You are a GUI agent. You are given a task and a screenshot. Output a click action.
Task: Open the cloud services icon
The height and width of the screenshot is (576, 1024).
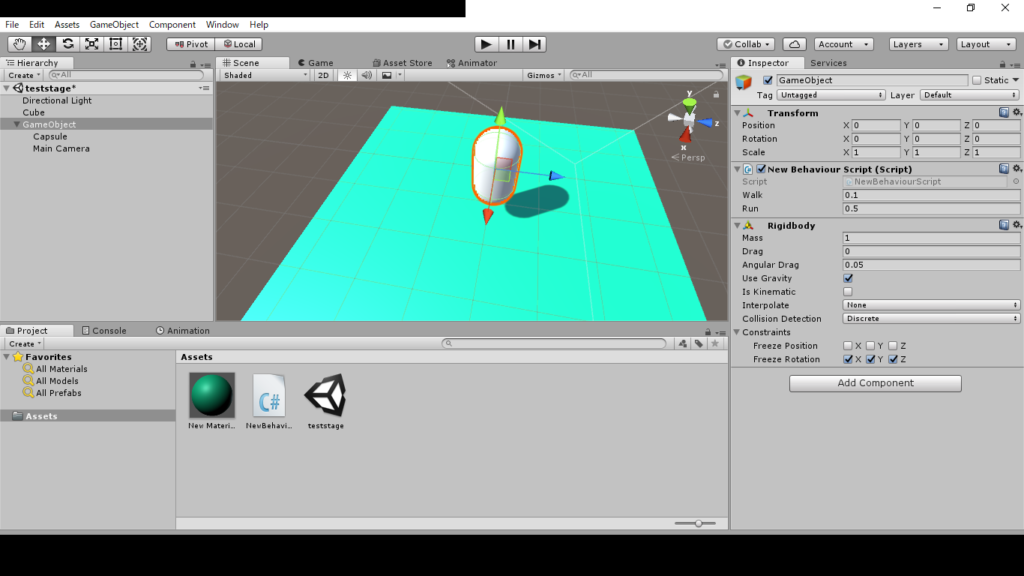[794, 44]
